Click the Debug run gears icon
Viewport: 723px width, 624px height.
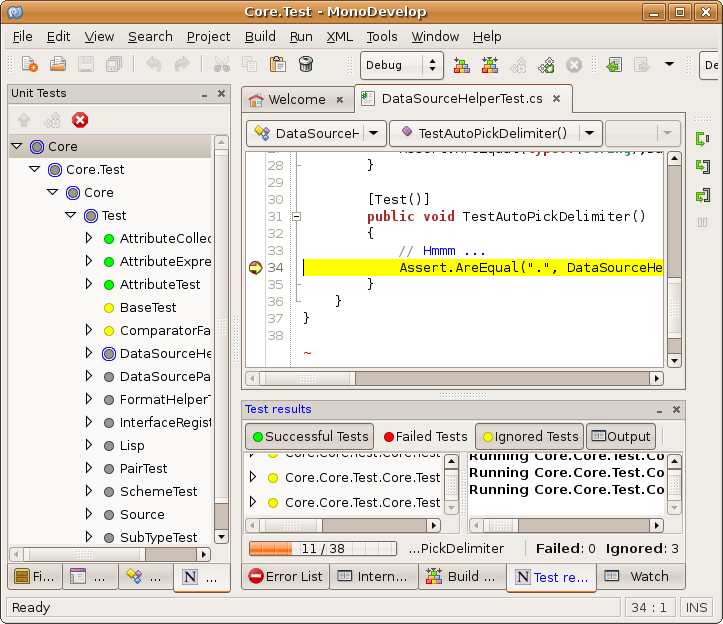click(546, 65)
